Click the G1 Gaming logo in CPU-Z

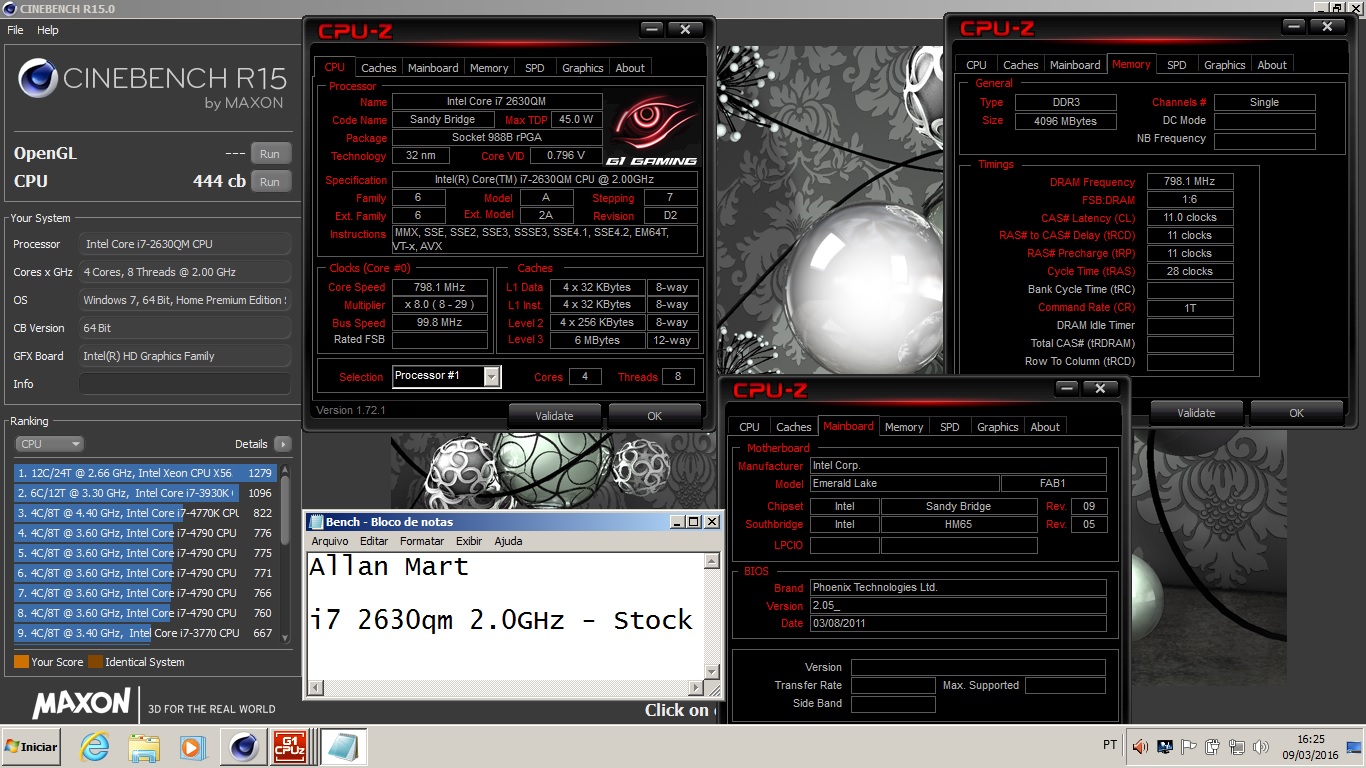point(652,129)
